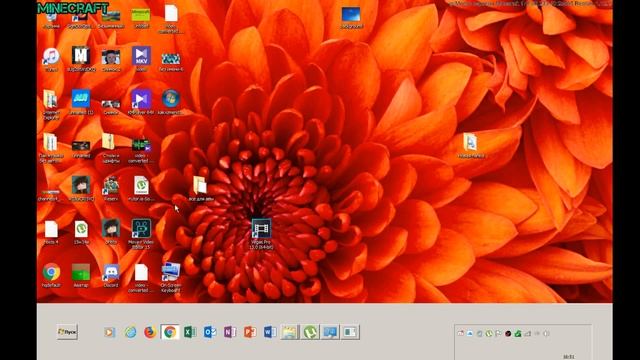Screen dimensions: 640x360
Task: Select the green Аватар image icon
Action: coord(81,276)
